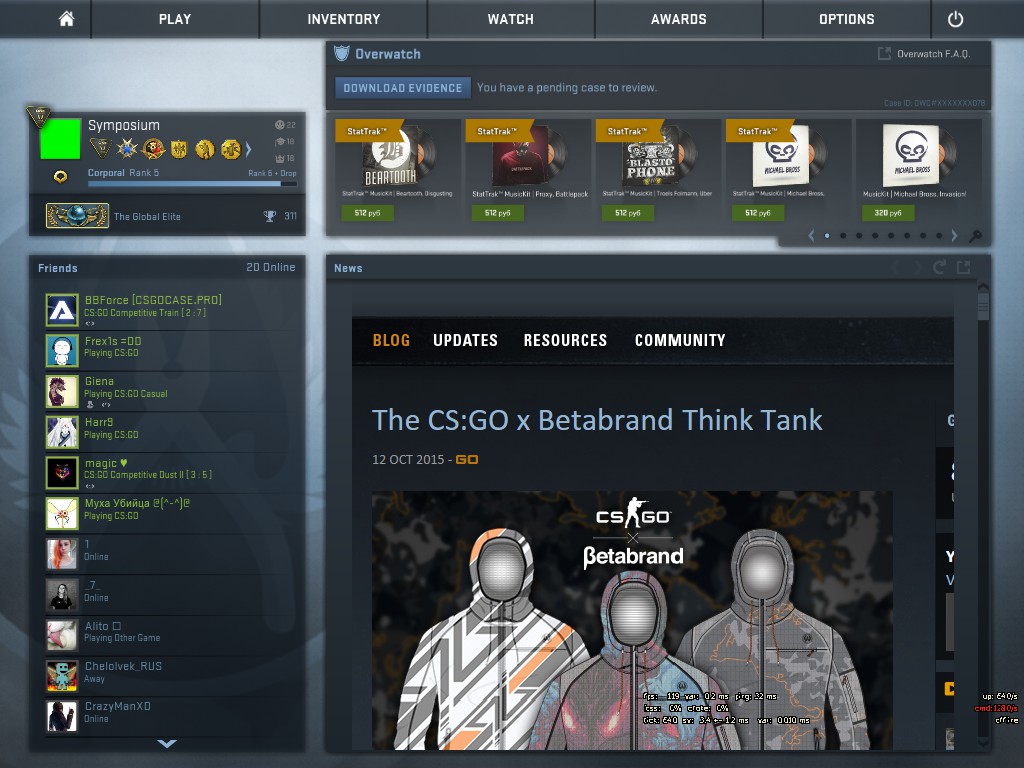
Task: Open Chelolvek_RUS friend avatar
Action: 62,675
